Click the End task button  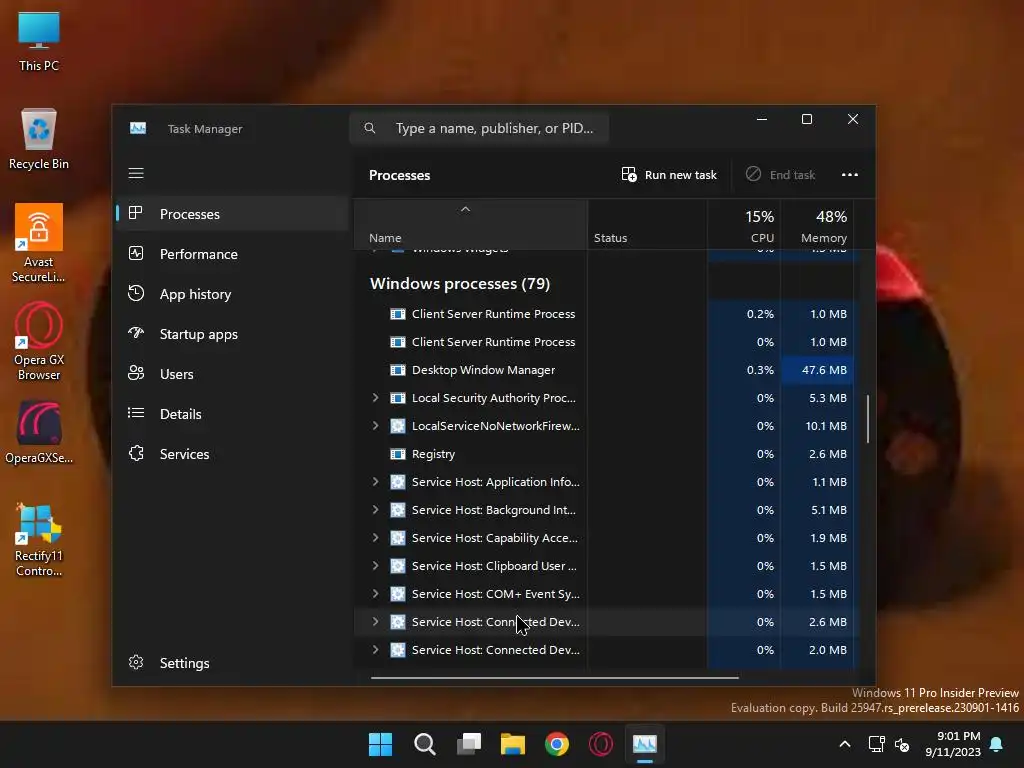tap(781, 175)
